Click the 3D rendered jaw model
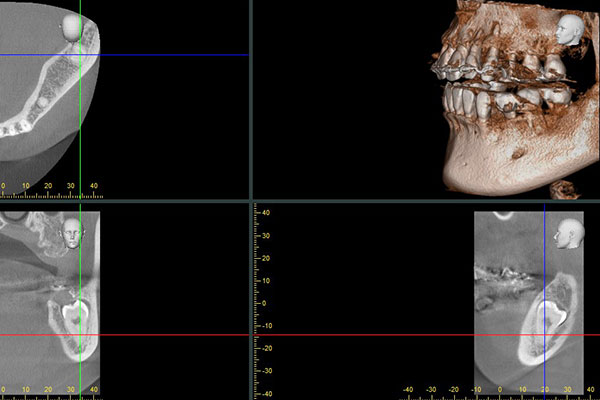This screenshot has height=400, width=600. pos(513,101)
